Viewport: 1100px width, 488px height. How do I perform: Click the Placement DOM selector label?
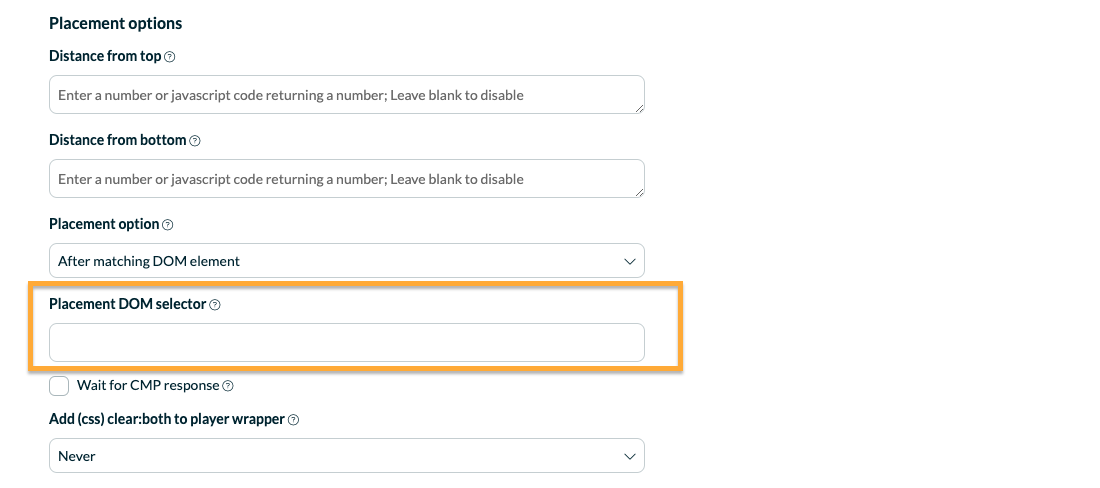(128, 304)
